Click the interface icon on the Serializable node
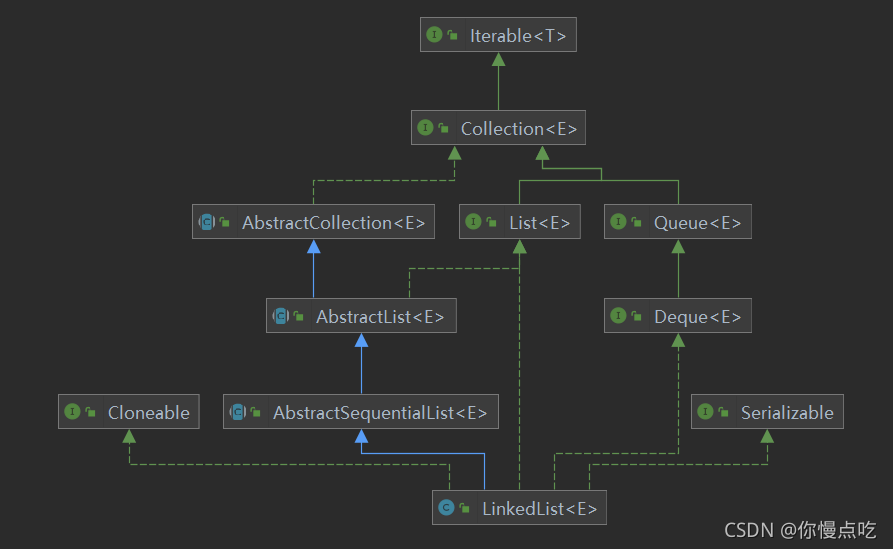The height and width of the screenshot is (549, 893). click(x=705, y=411)
